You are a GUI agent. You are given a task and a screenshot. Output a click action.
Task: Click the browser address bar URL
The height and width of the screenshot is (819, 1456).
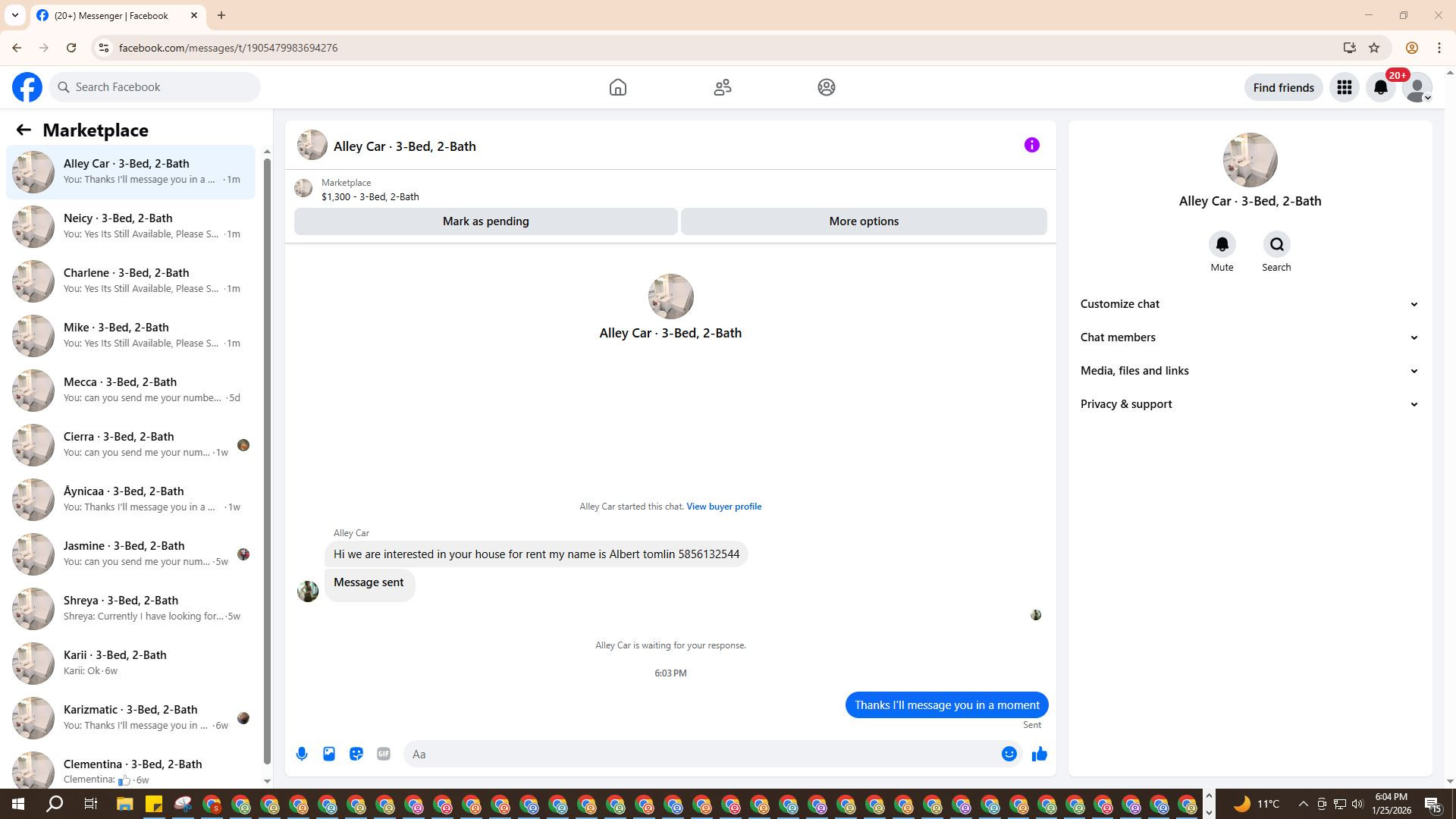click(228, 48)
